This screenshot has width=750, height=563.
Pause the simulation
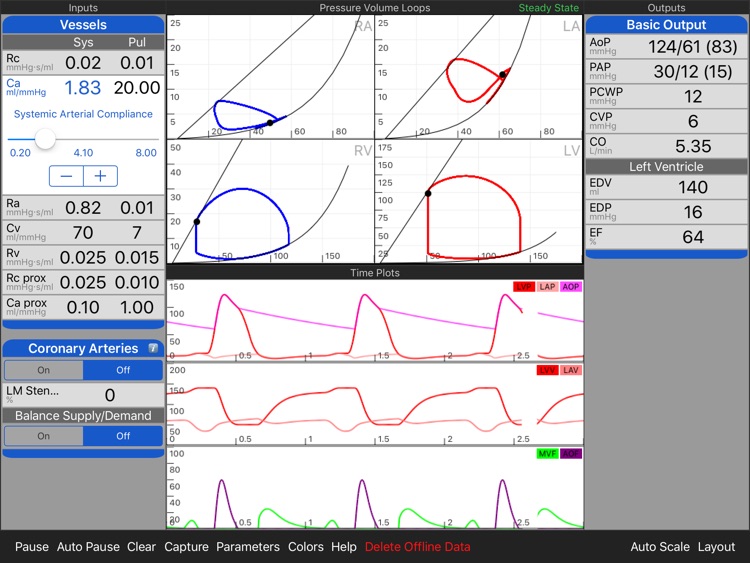32,547
